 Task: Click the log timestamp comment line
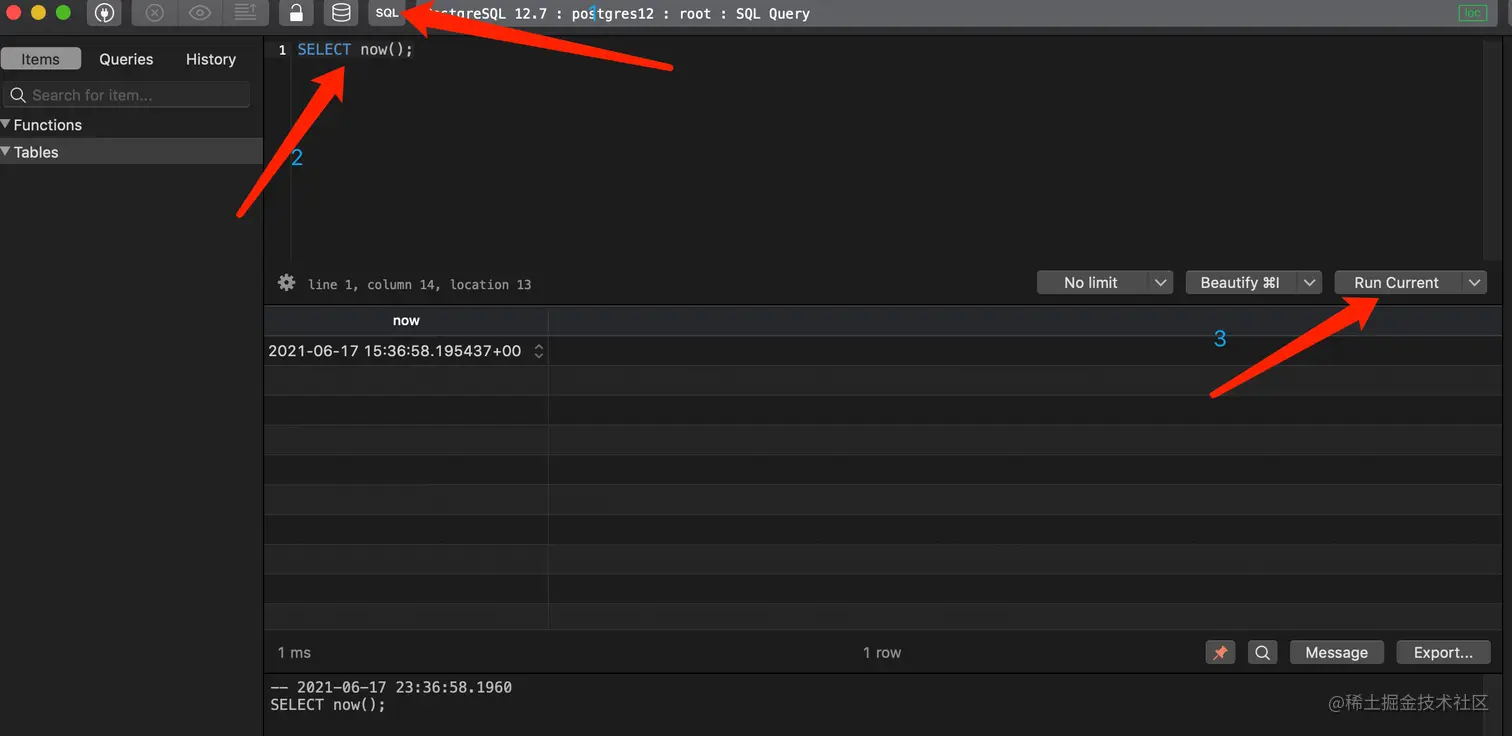coord(391,688)
